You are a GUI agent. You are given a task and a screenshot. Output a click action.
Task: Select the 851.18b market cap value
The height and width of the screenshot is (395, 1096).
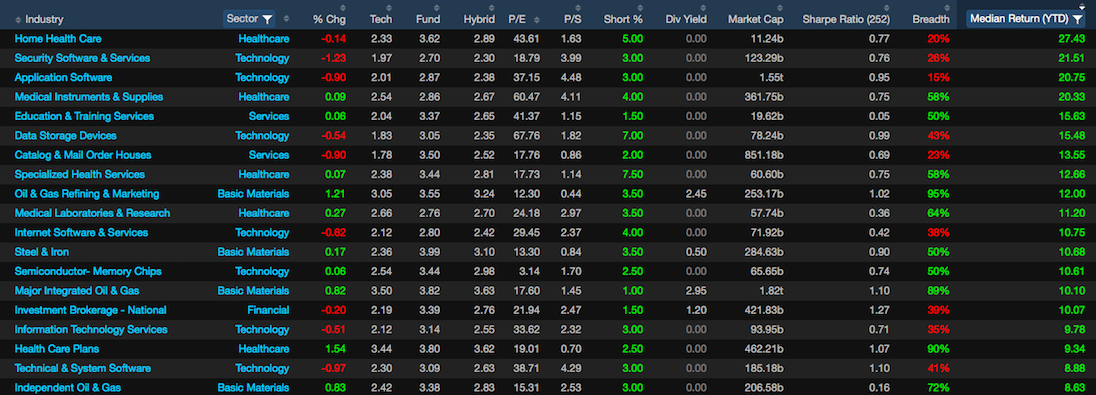(x=765, y=155)
